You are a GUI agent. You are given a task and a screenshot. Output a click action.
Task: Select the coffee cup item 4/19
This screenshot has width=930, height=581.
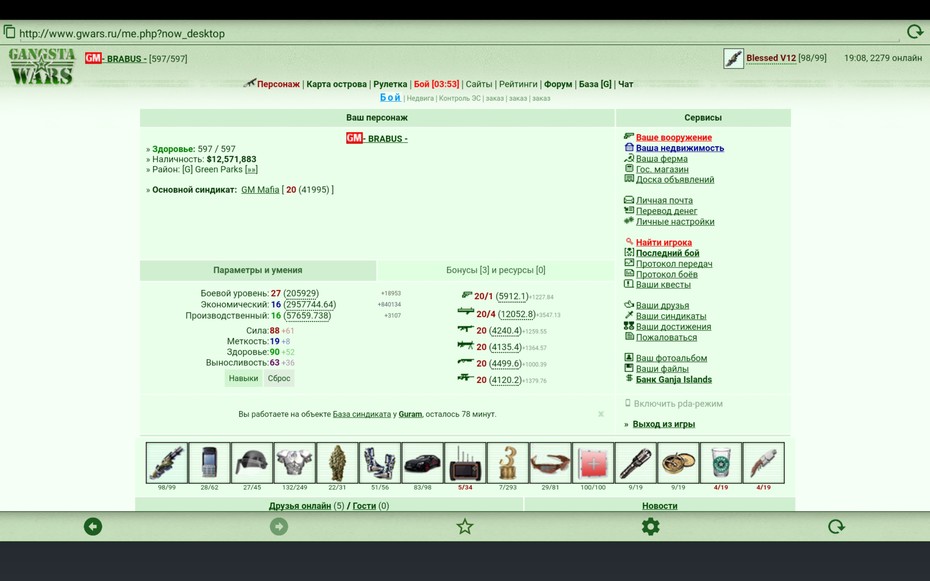[721, 462]
